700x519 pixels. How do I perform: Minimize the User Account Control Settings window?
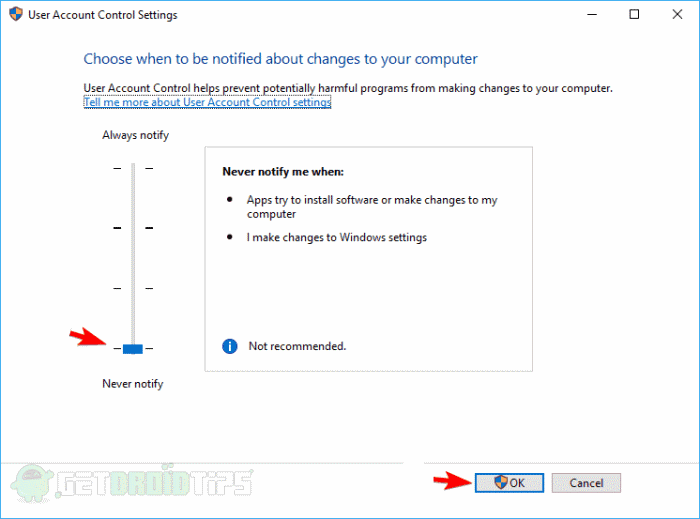(587, 15)
